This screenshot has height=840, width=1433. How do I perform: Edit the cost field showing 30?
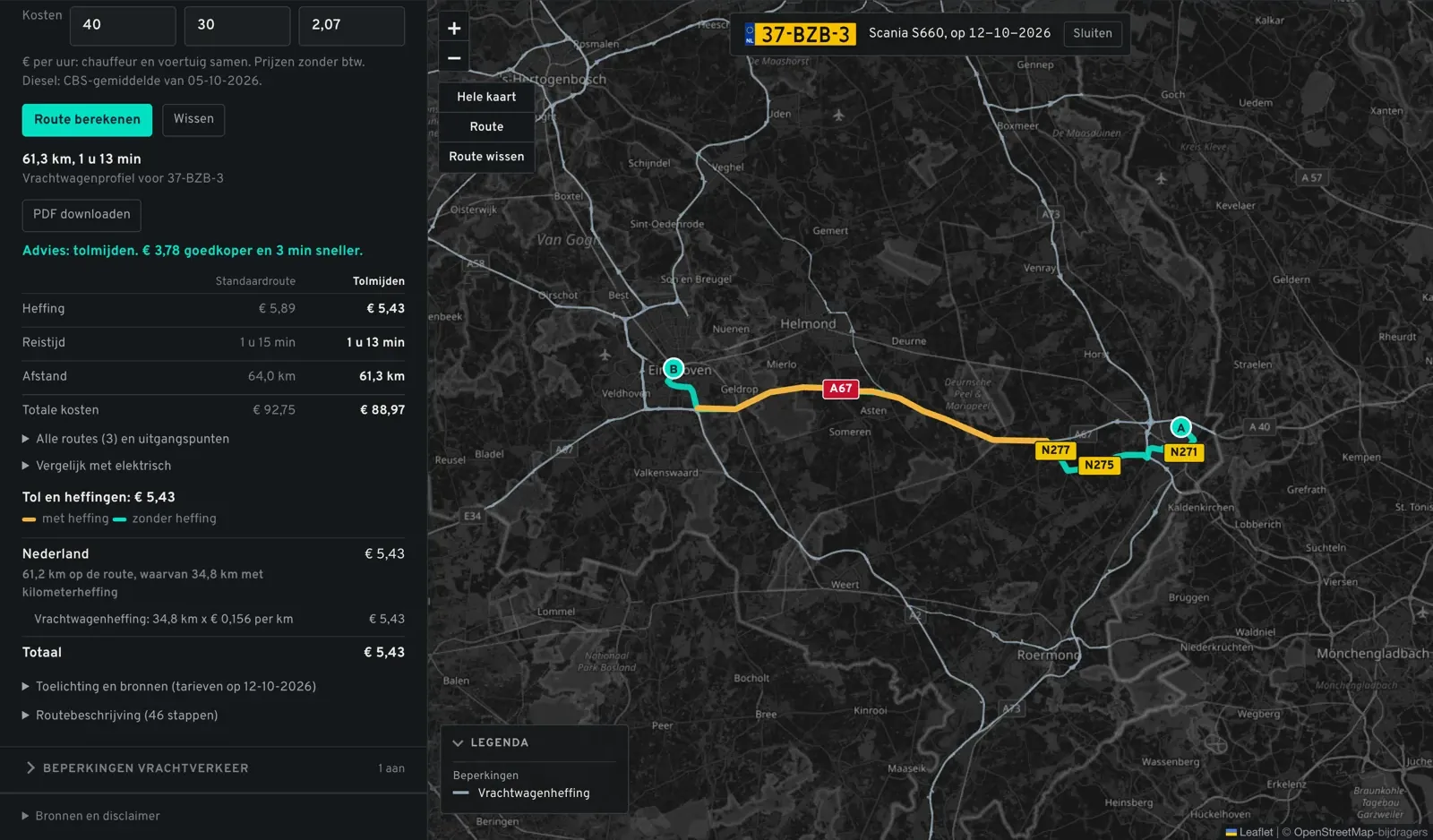(x=237, y=25)
